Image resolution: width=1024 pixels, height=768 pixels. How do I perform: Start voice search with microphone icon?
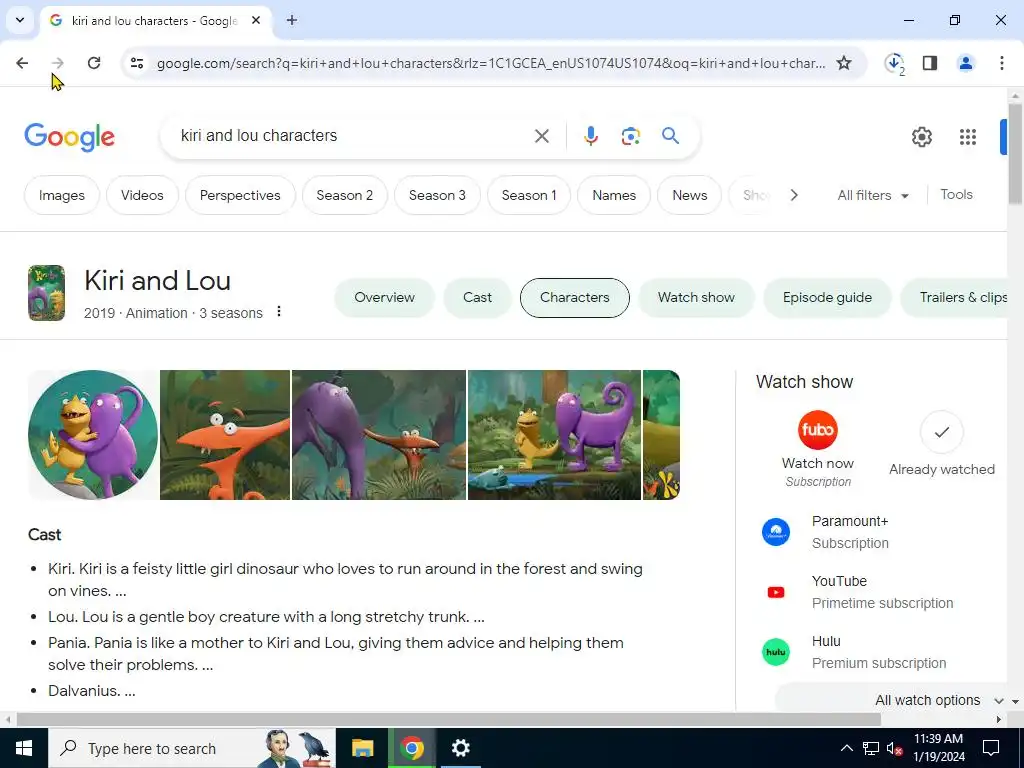(x=590, y=136)
